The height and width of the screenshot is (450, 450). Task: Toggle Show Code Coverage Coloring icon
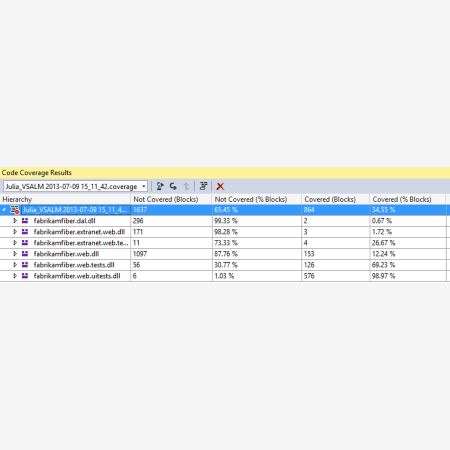[x=203, y=186]
